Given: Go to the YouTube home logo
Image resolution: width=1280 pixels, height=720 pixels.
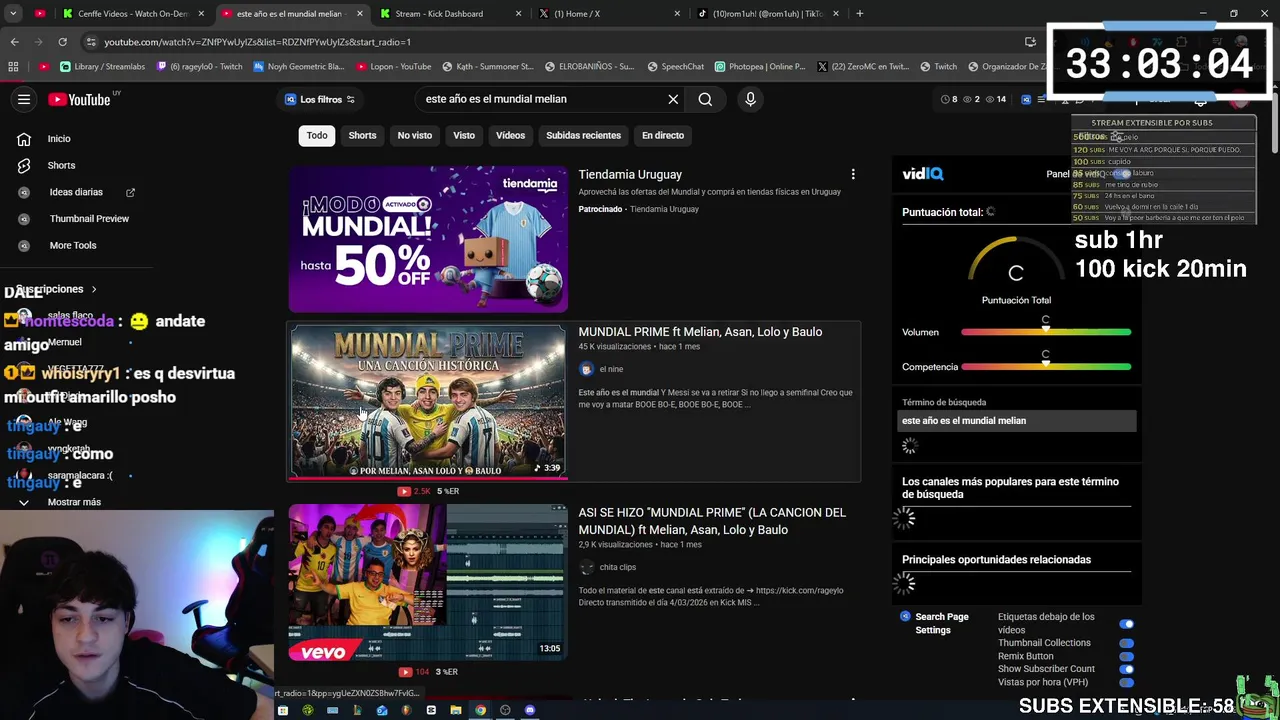Looking at the screenshot, I should point(78,99).
